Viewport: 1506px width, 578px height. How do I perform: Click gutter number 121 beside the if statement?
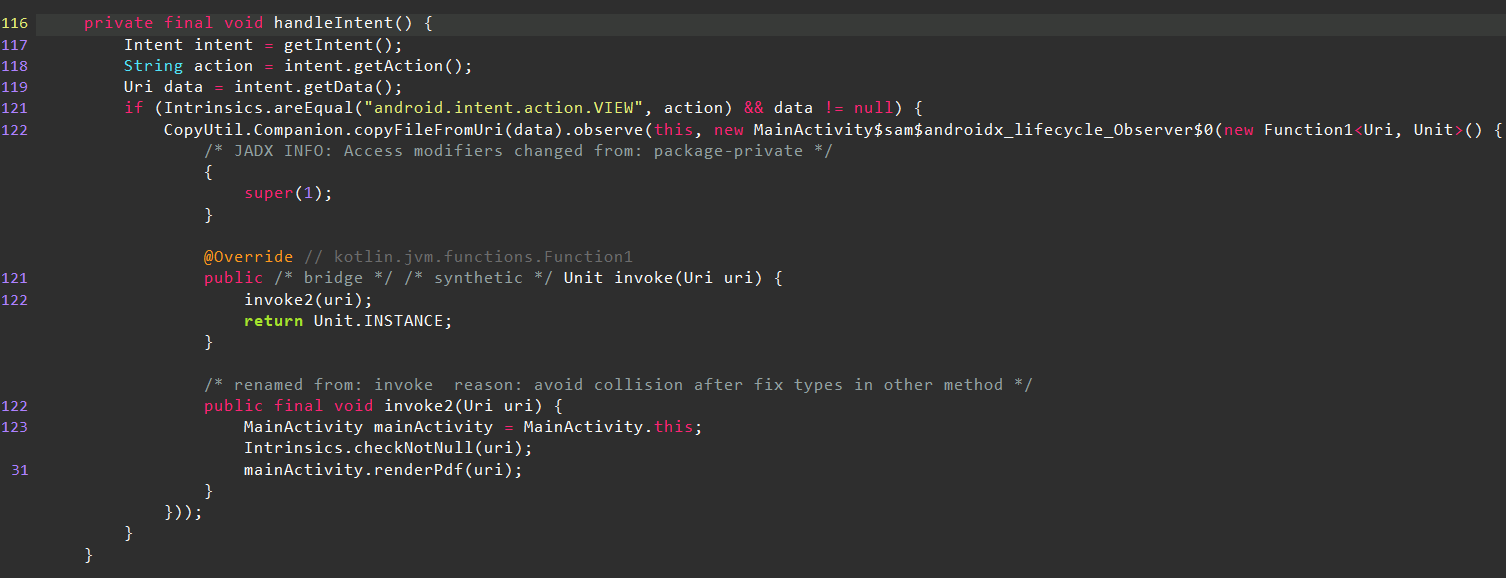[x=15, y=108]
